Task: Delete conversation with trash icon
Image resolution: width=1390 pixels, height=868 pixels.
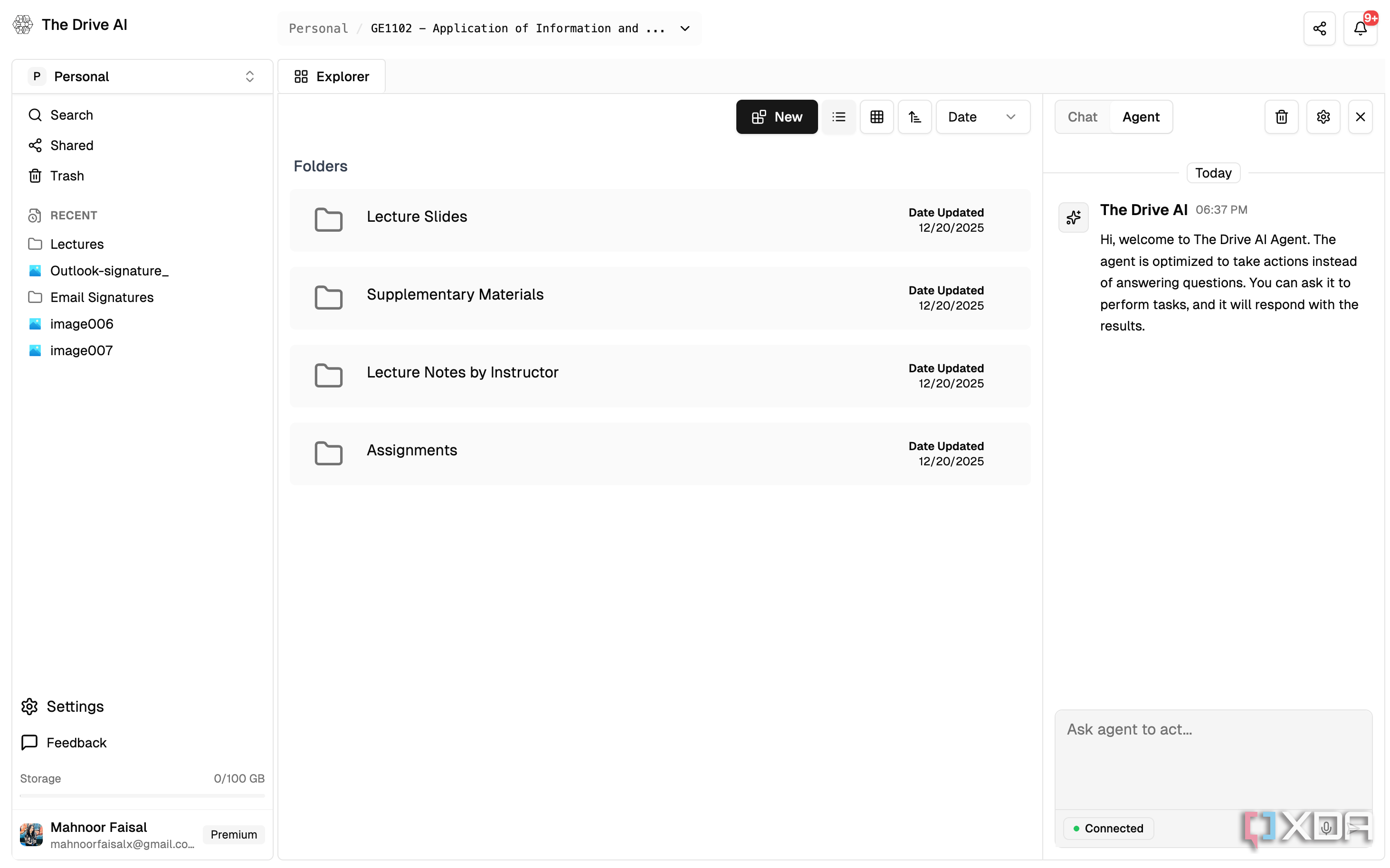Action: point(1281,116)
